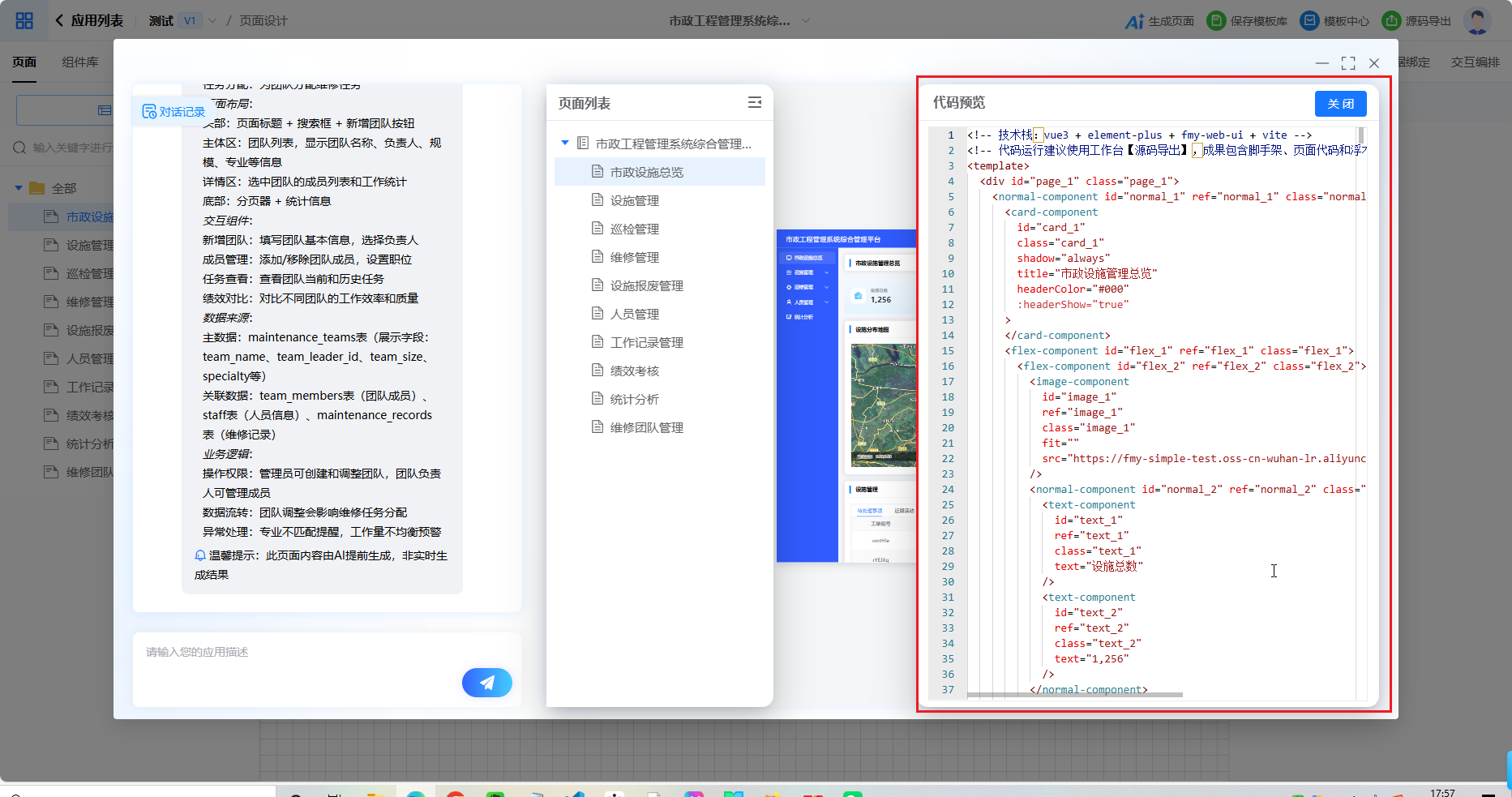Image resolution: width=1512 pixels, height=797 pixels.
Task: Click the send message paper-plane button
Action: pos(486,683)
